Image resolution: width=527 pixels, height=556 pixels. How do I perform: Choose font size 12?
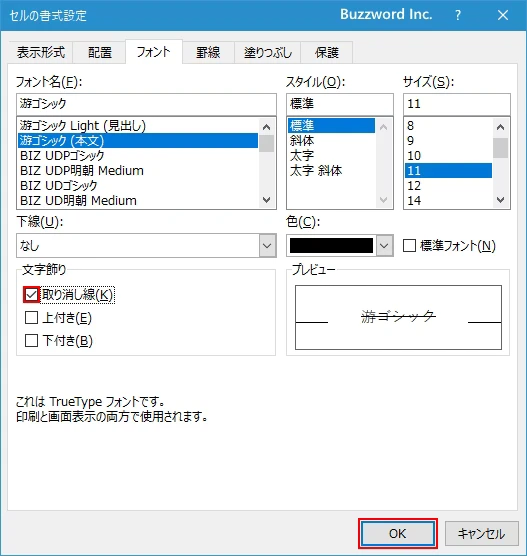[x=448, y=185]
